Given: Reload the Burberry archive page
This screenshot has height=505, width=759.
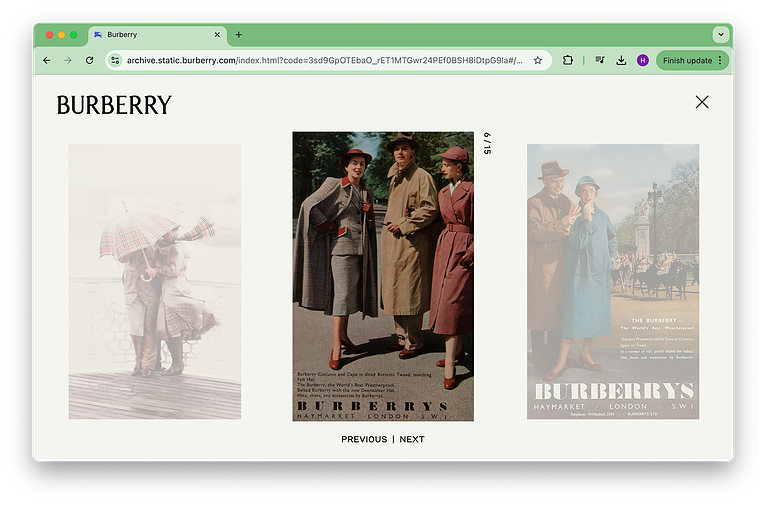Looking at the screenshot, I should pyautogui.click(x=90, y=61).
